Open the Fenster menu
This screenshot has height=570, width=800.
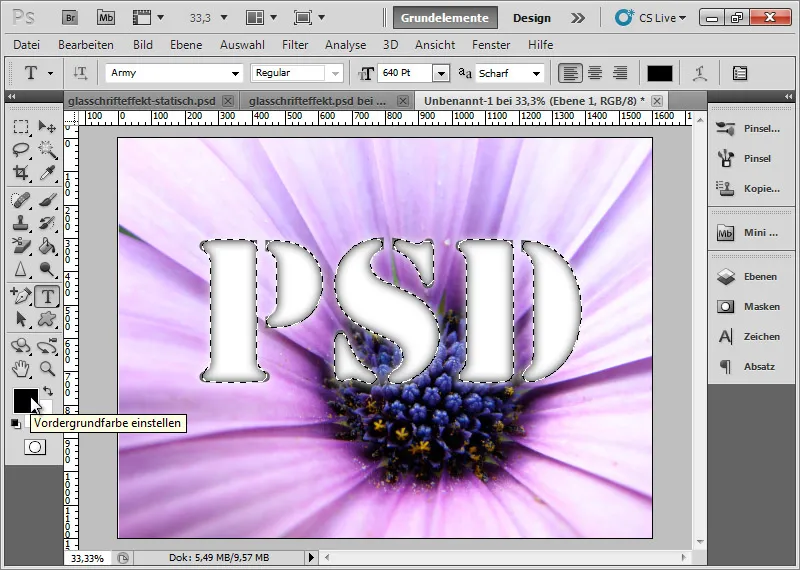pyautogui.click(x=491, y=45)
